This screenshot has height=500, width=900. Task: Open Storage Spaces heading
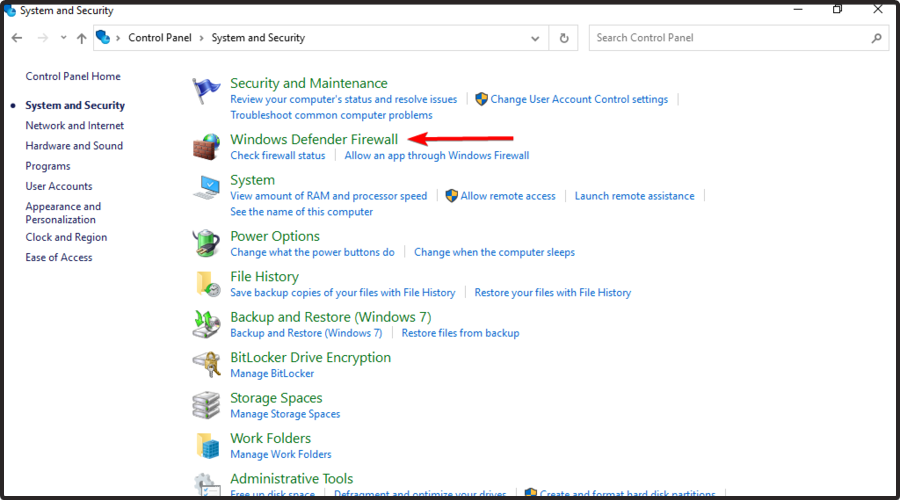click(276, 398)
